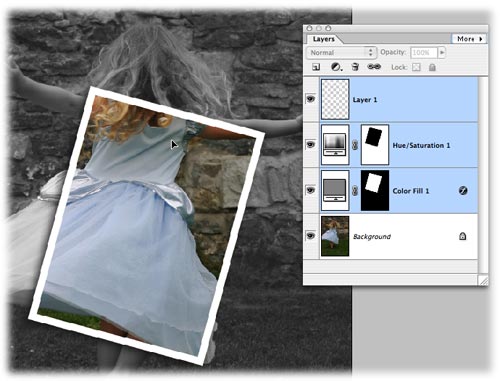Close the Layers panel window

click(309, 28)
